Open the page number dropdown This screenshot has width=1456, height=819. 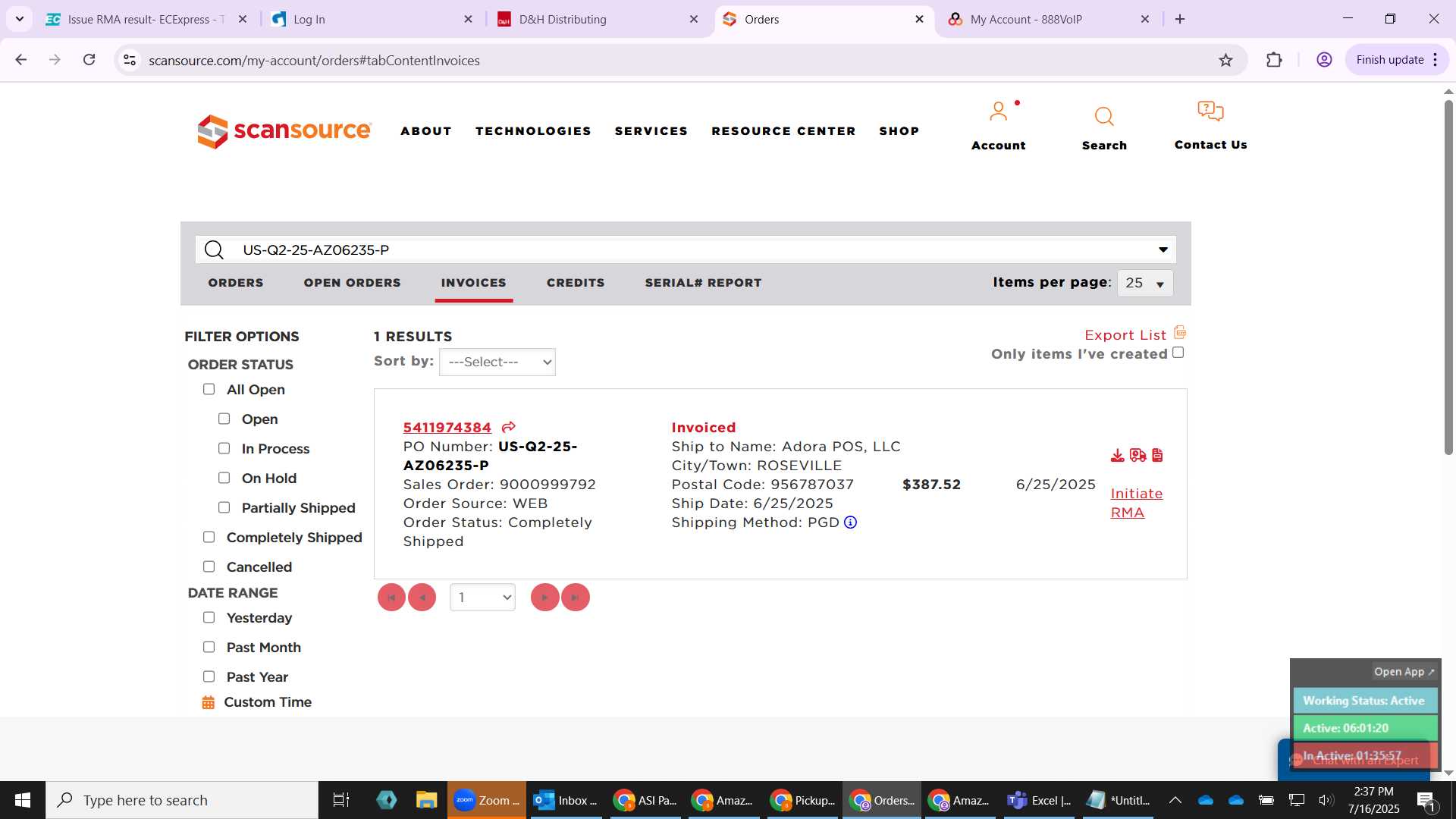482,598
